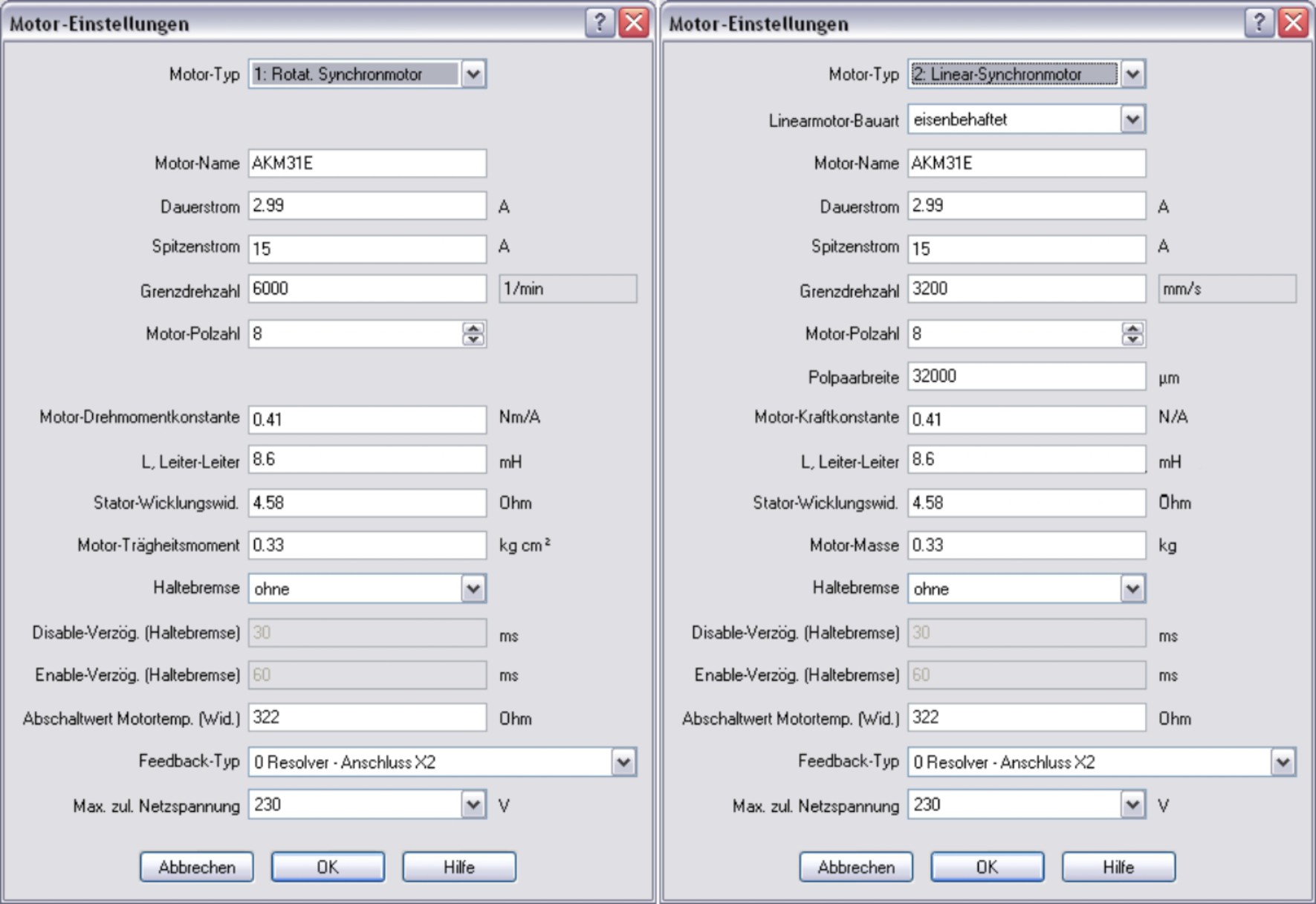Increase Motor-Polzahl in the rotary motor dialog

pos(473,328)
